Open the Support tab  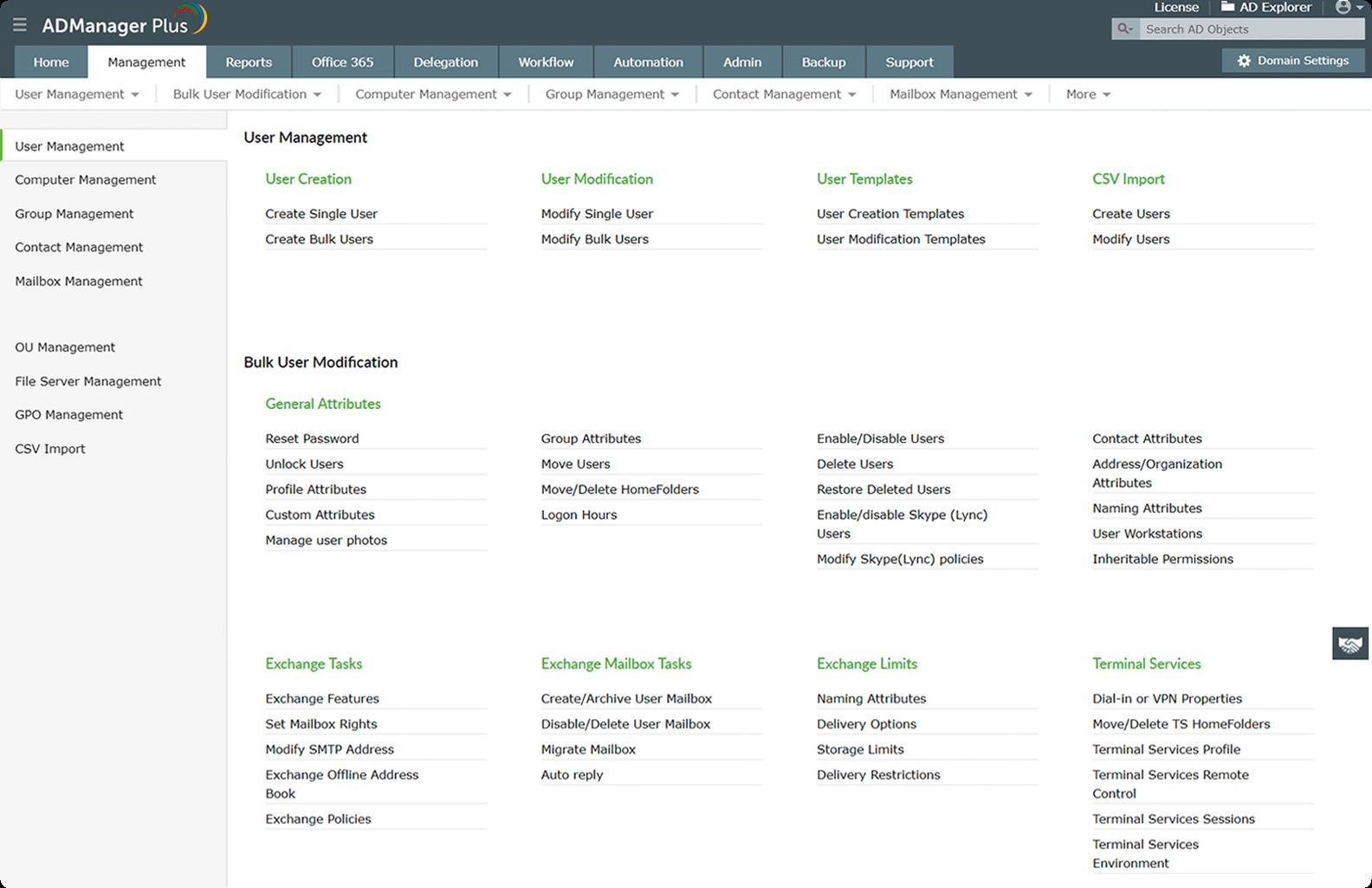[x=909, y=62]
